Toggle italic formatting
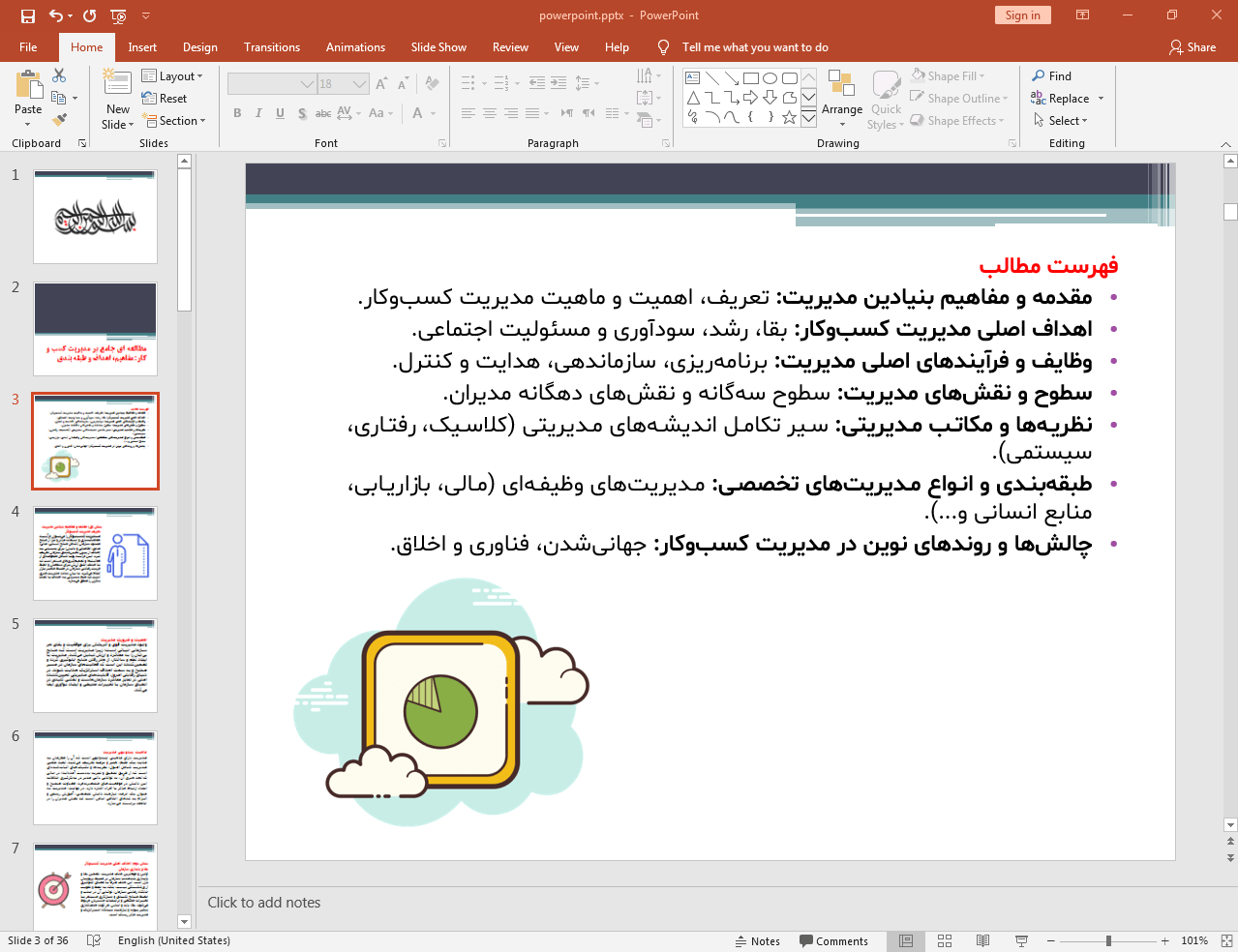The height and width of the screenshot is (952, 1238). click(257, 113)
